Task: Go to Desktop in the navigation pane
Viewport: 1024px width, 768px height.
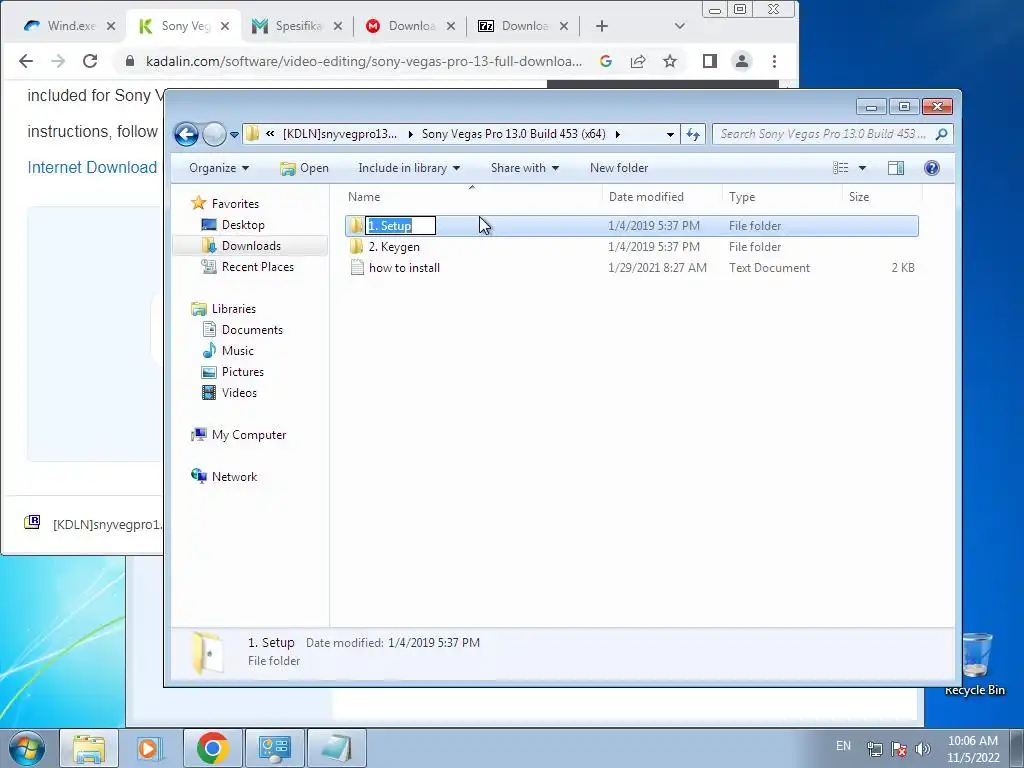Action: click(243, 225)
